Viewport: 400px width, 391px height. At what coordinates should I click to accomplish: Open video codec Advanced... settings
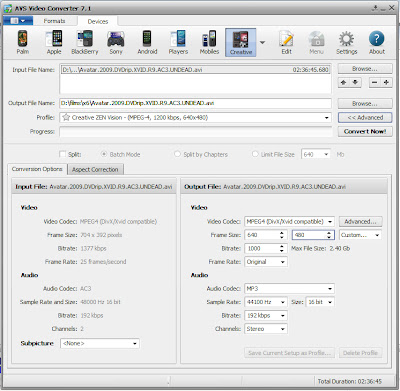click(360, 222)
